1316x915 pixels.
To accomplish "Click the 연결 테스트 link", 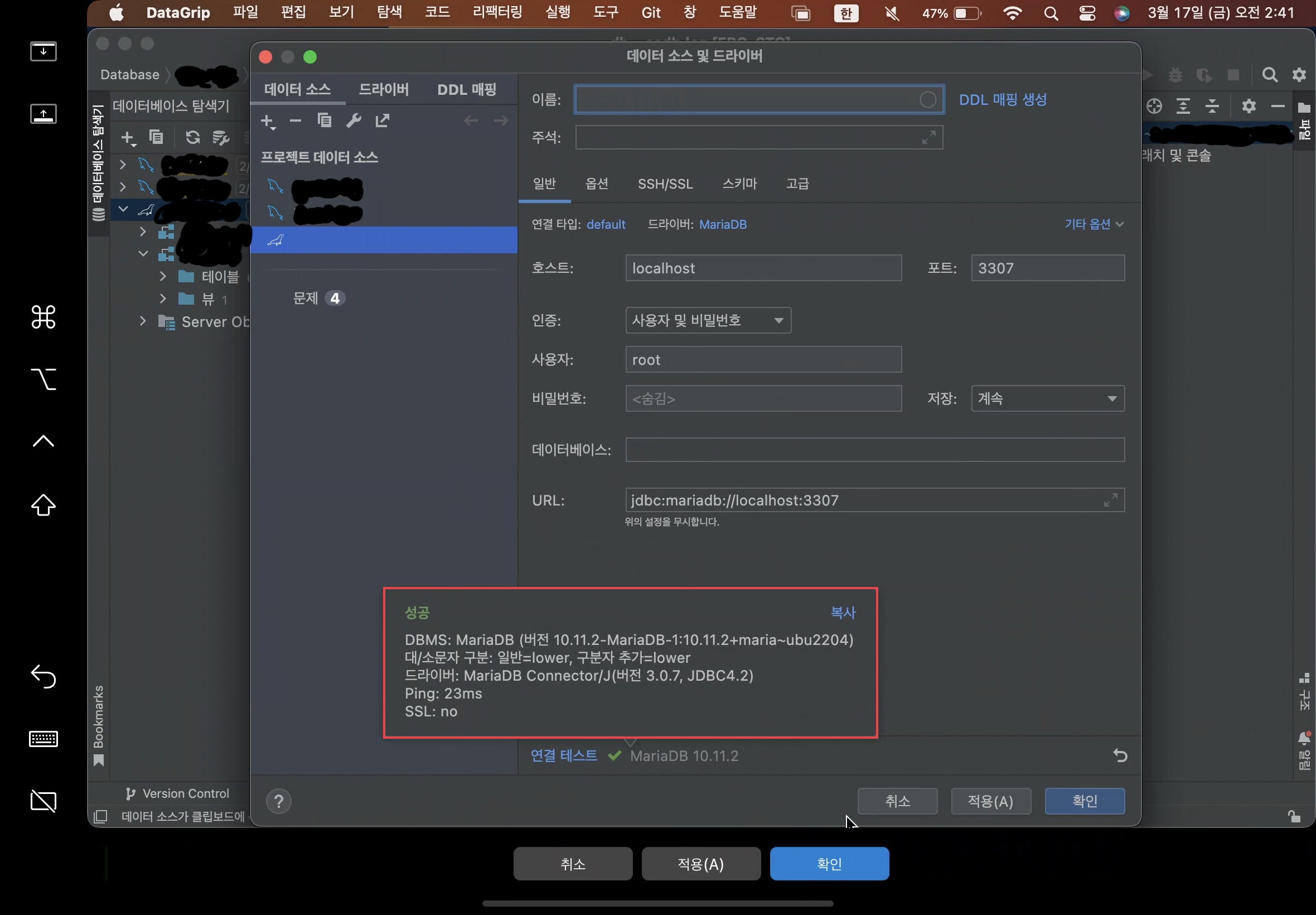I will coord(563,755).
